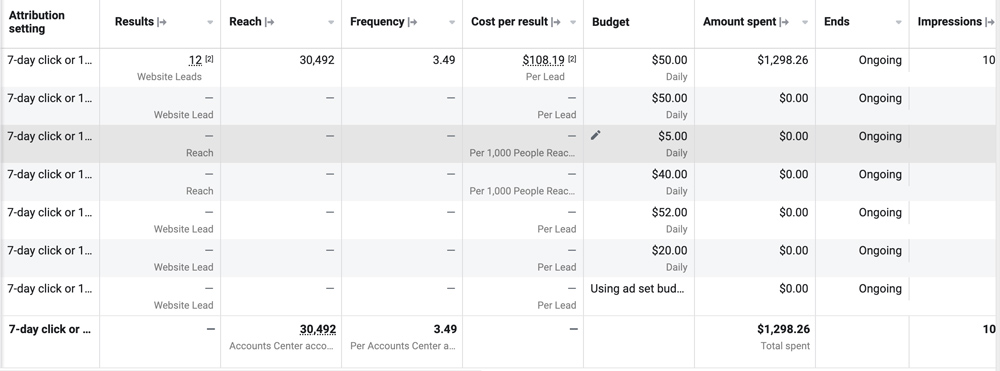Image resolution: width=1000 pixels, height=371 pixels.
Task: Open the Frequency column dropdown arrow
Action: click(x=452, y=22)
